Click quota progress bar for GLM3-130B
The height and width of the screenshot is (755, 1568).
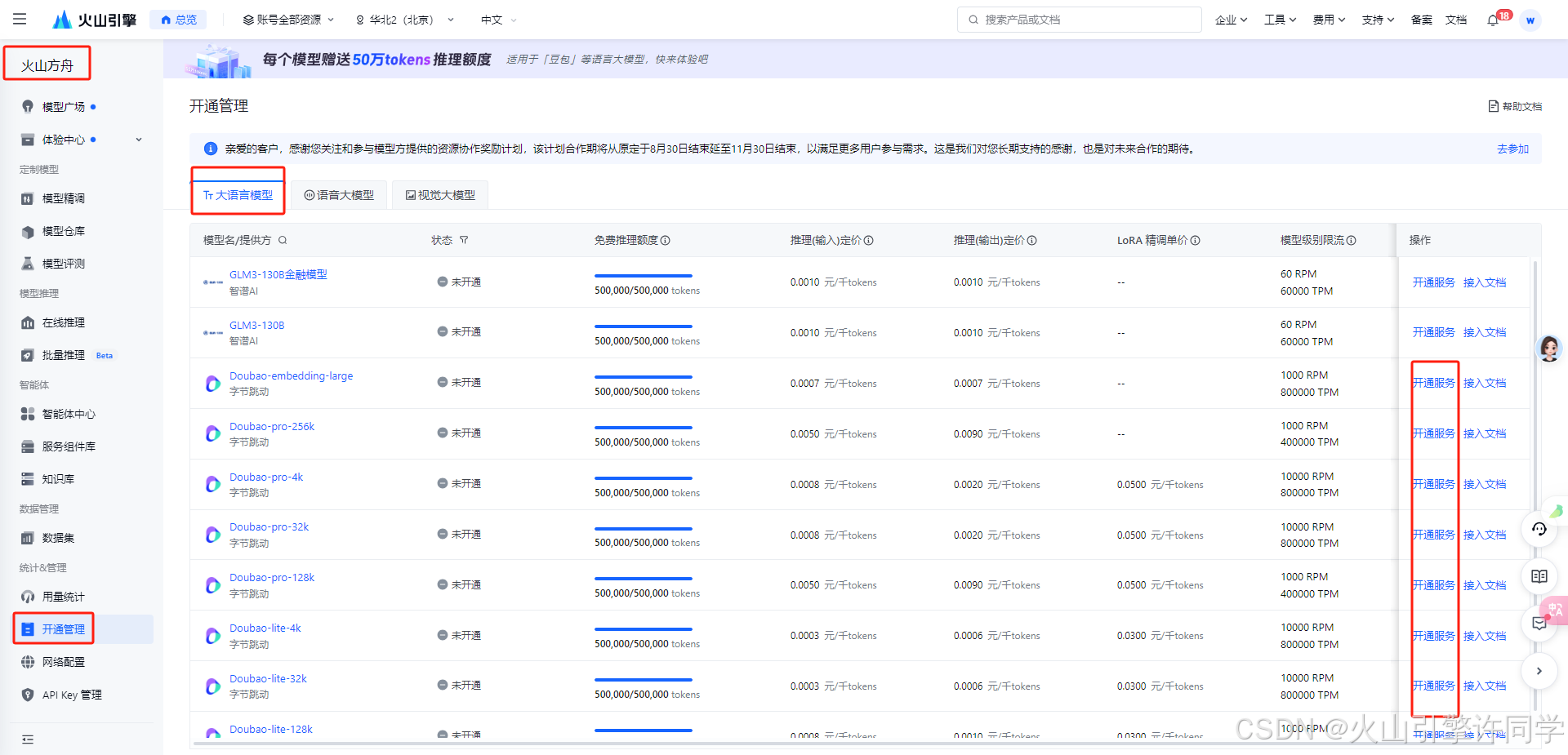click(x=644, y=326)
